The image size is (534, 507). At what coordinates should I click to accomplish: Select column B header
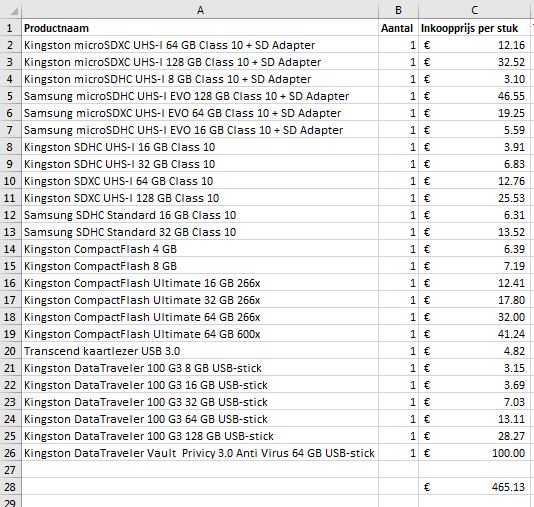398,10
